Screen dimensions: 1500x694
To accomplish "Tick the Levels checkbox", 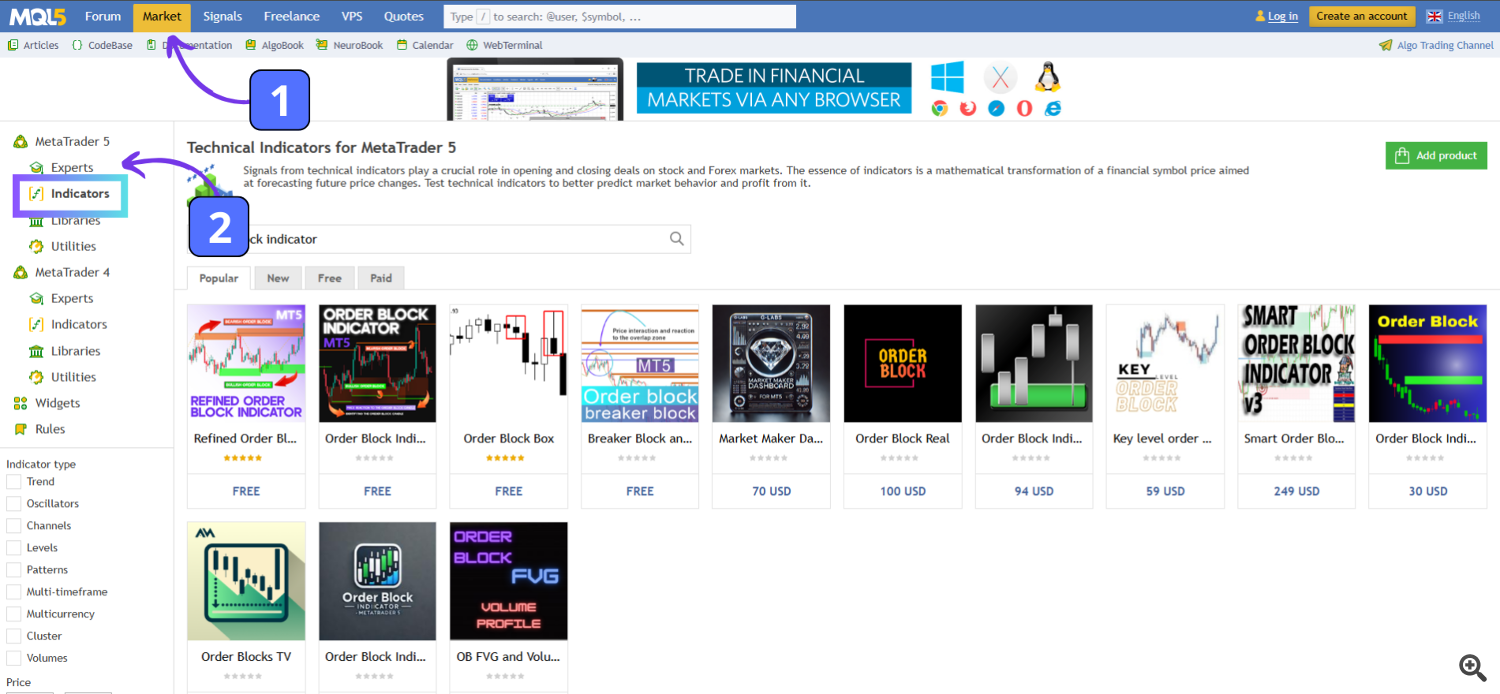I will tap(14, 548).
